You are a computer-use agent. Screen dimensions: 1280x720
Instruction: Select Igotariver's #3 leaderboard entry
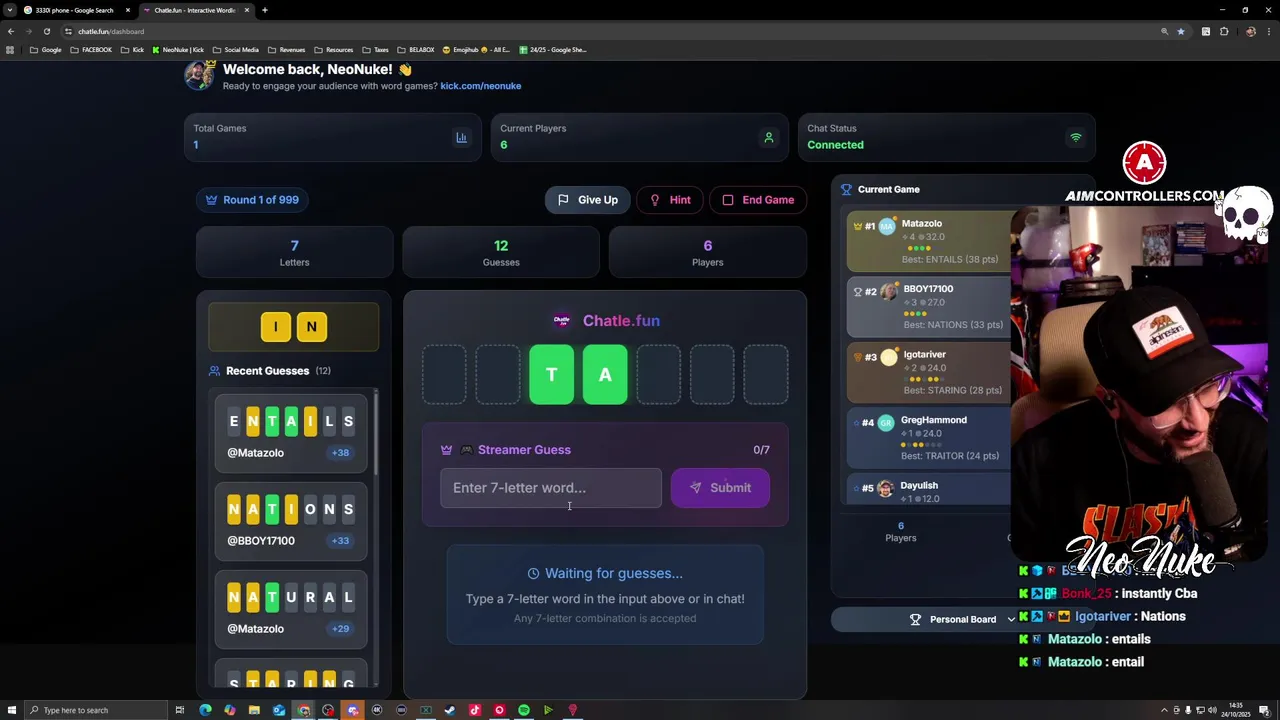(x=928, y=372)
